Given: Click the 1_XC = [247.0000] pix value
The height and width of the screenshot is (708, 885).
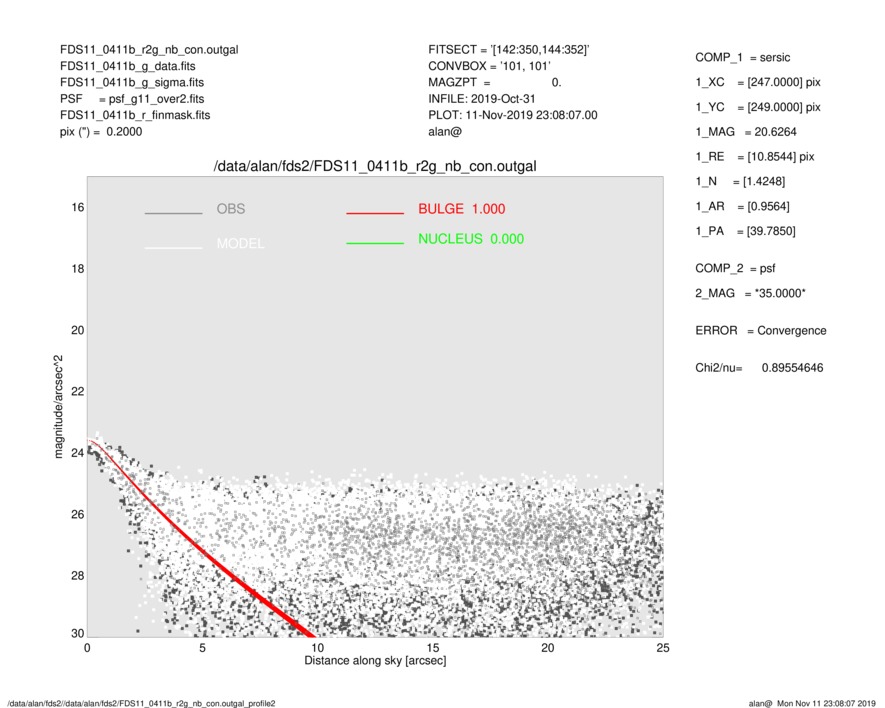Looking at the screenshot, I should point(758,82).
